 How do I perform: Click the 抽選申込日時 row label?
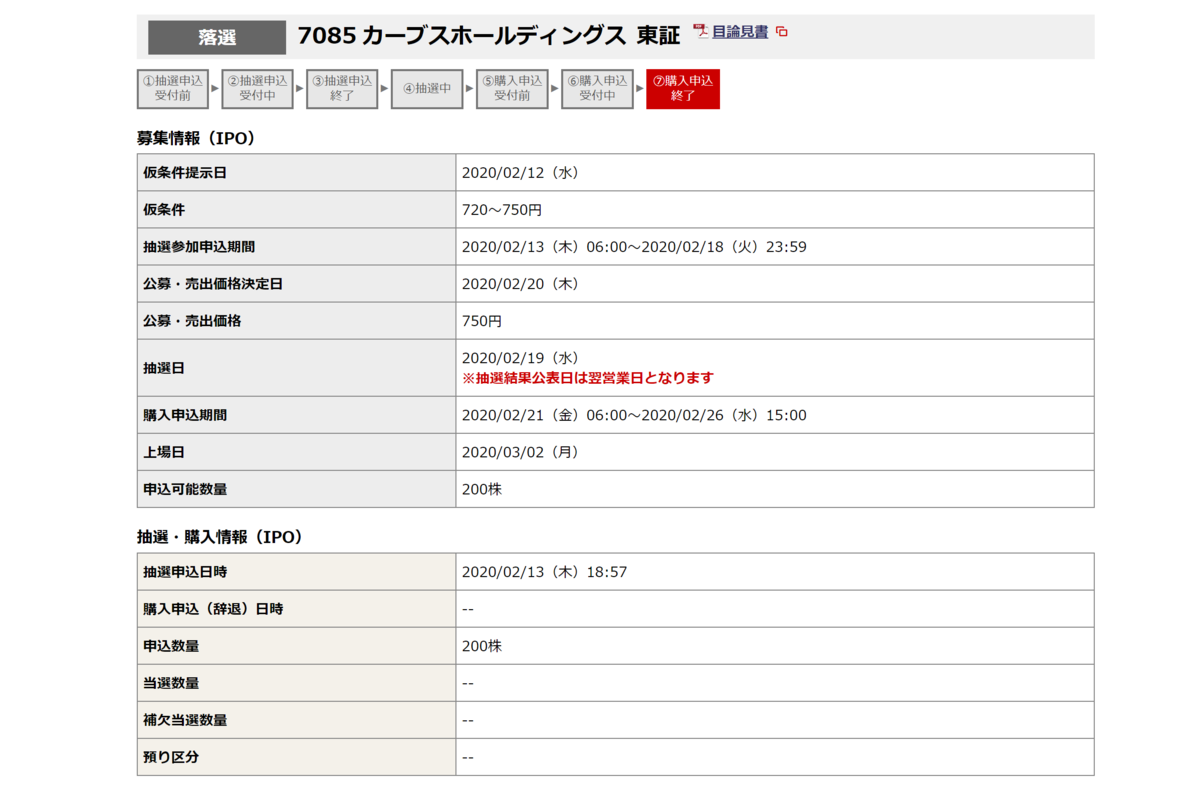coord(185,572)
